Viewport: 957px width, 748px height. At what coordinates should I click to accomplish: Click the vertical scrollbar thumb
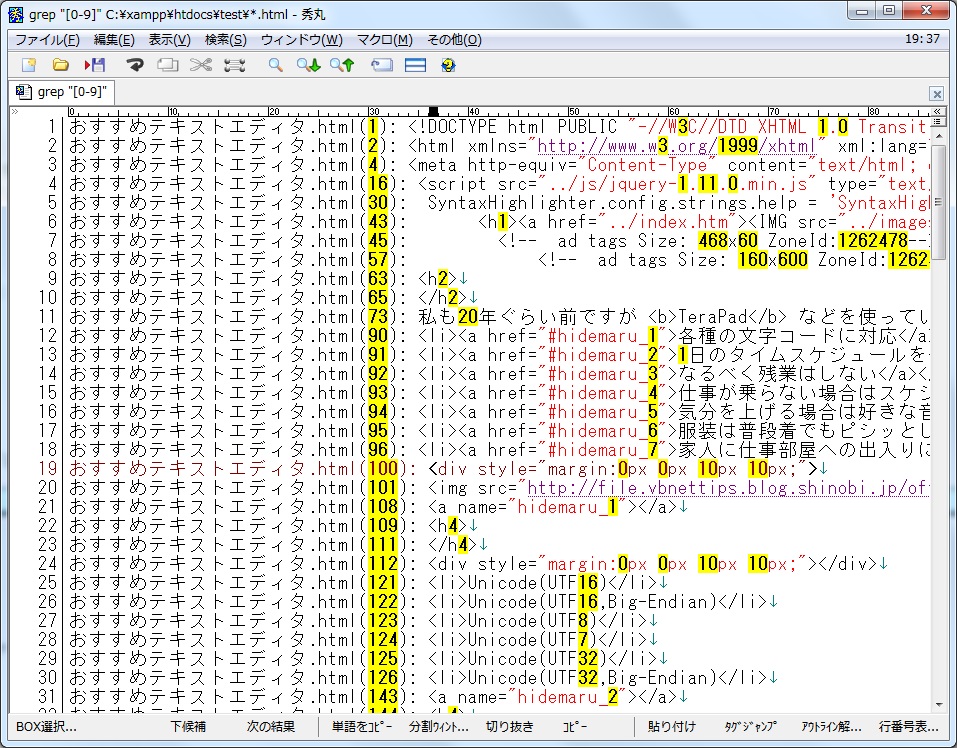[x=939, y=201]
